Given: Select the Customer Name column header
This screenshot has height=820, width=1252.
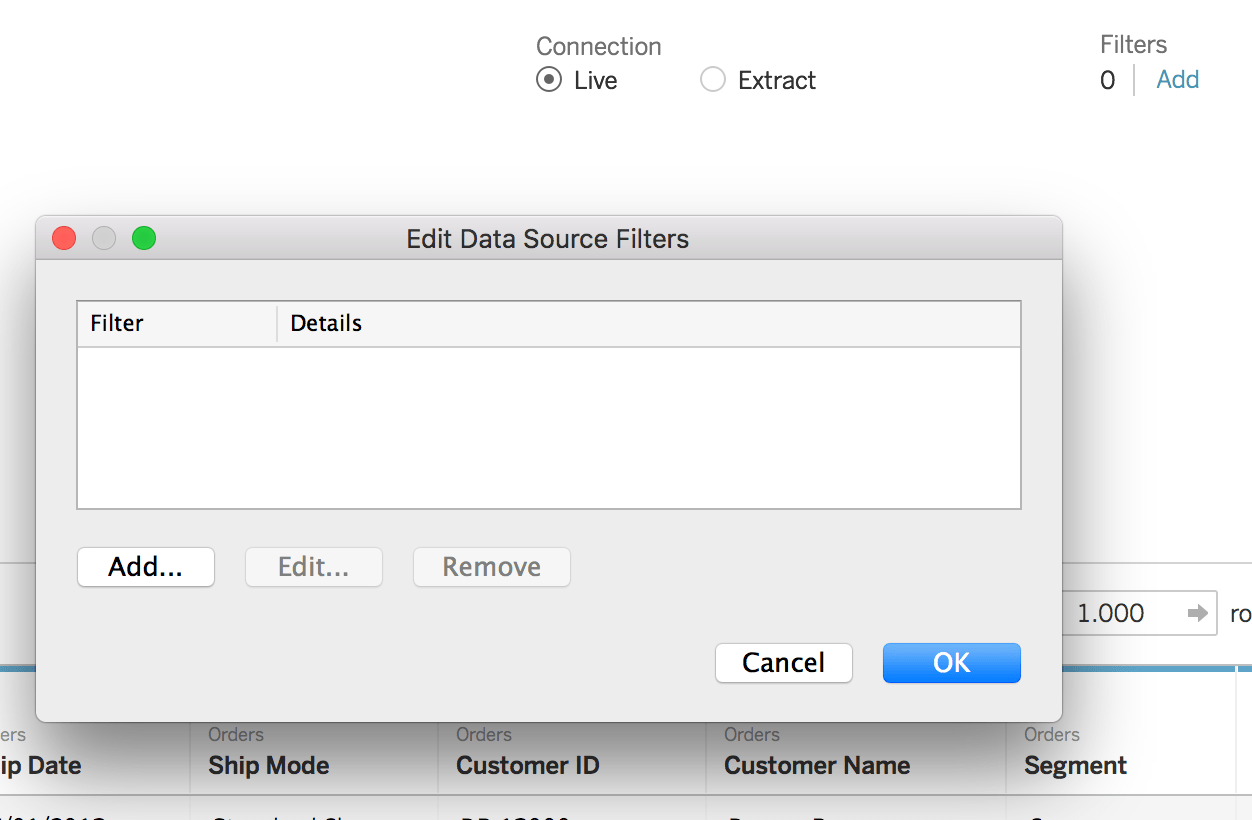Looking at the screenshot, I should [x=817, y=765].
